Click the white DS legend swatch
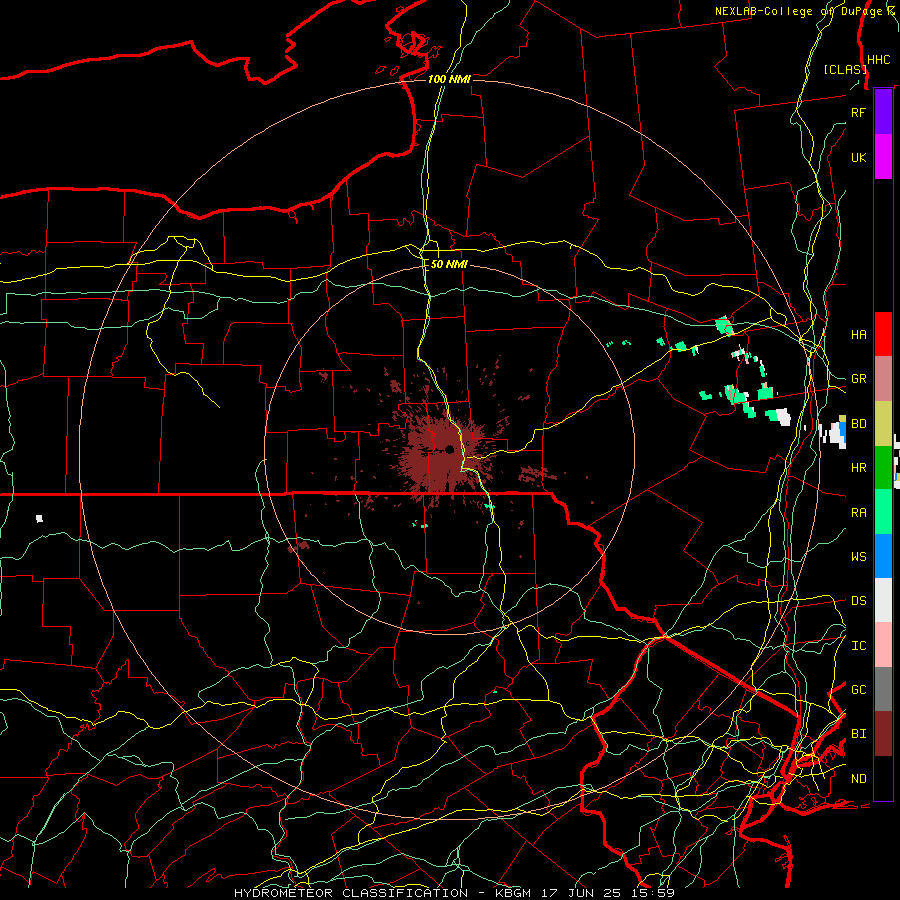 pyautogui.click(x=883, y=600)
